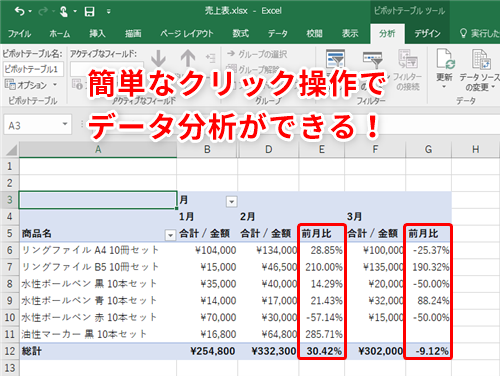
Task: Click the Insert Slicer icon
Action: 336,58
